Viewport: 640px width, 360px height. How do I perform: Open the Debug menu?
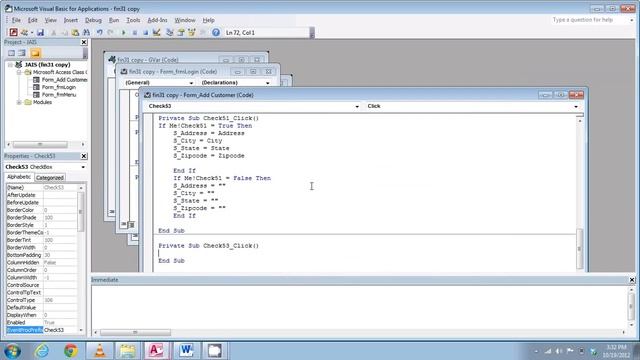[93, 20]
